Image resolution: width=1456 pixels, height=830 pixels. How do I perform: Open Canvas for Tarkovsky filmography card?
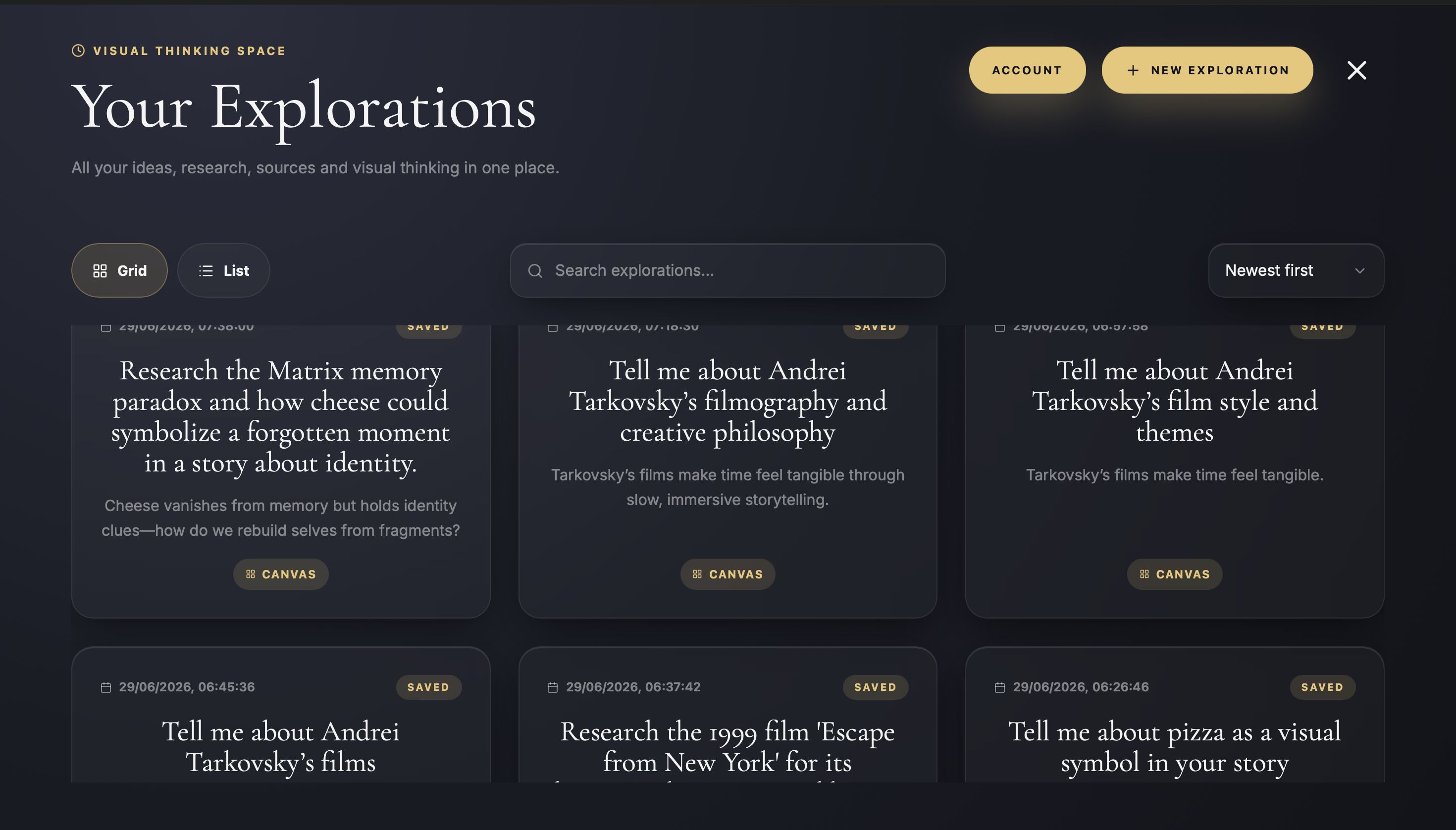pos(728,574)
